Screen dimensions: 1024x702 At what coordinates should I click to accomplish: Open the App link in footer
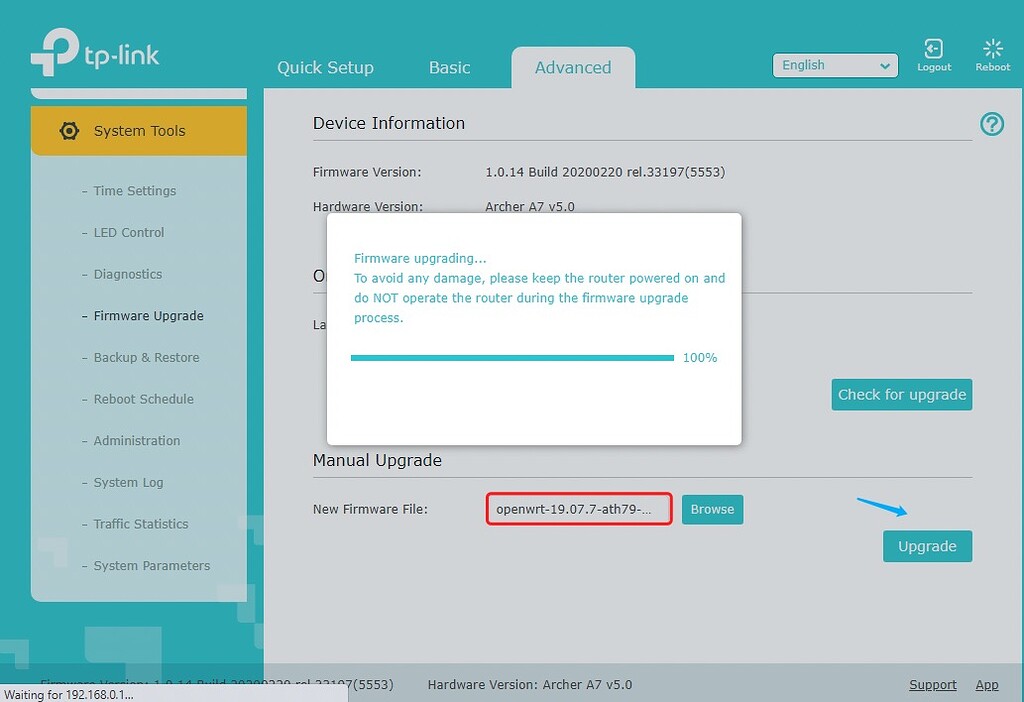pyautogui.click(x=987, y=684)
